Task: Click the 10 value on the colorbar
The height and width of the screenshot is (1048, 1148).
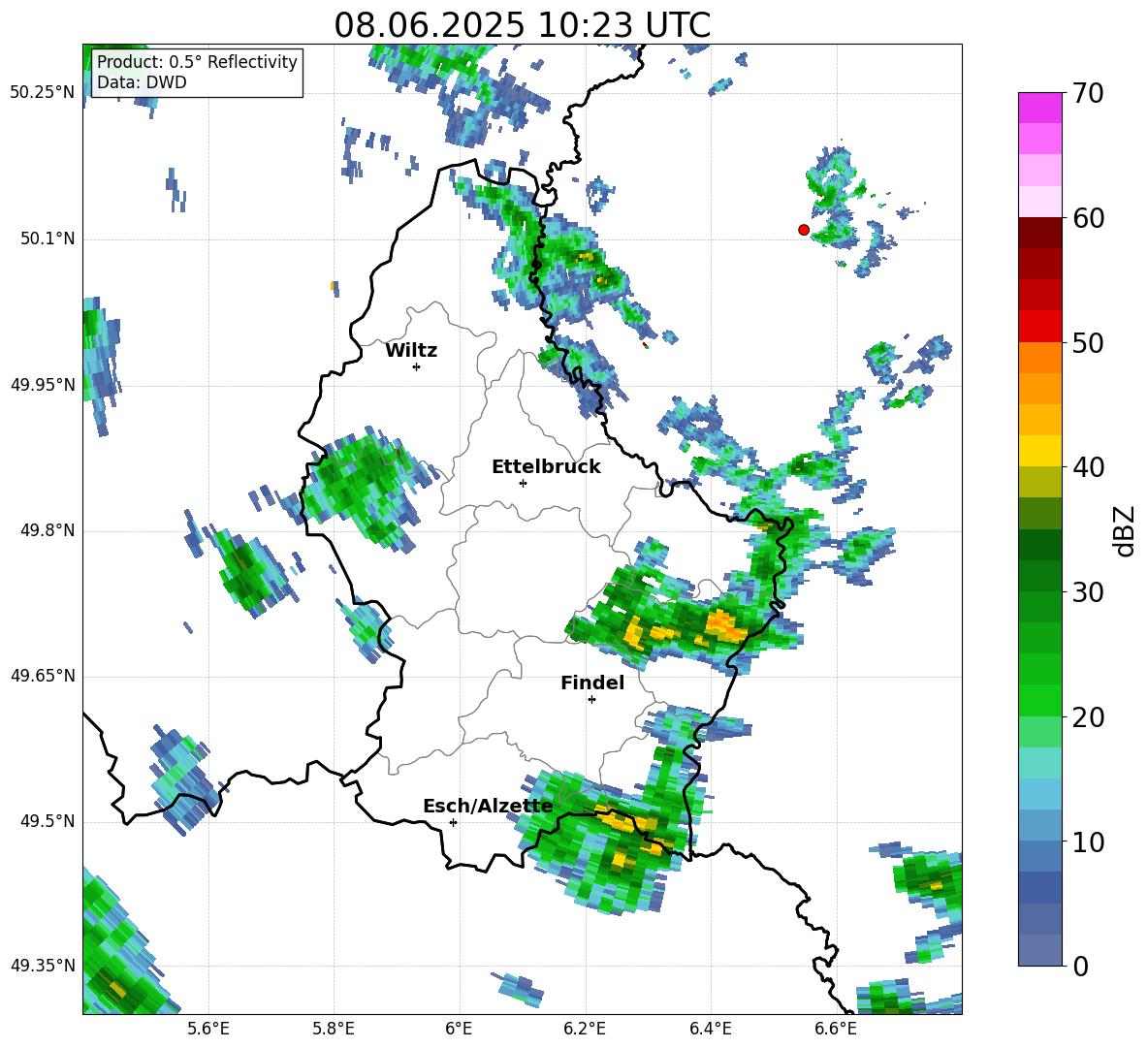Action: tap(1088, 842)
